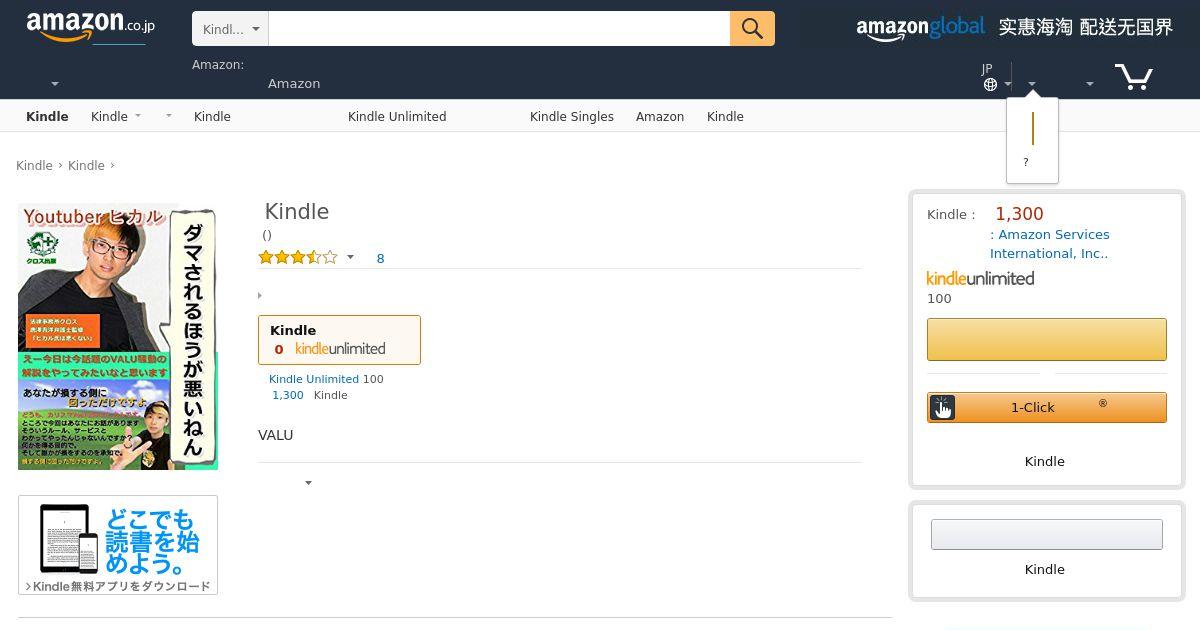Viewport: 1200px width, 630px height.
Task: Click the Amazon.co.jp logo
Action: pyautogui.click(x=90, y=28)
